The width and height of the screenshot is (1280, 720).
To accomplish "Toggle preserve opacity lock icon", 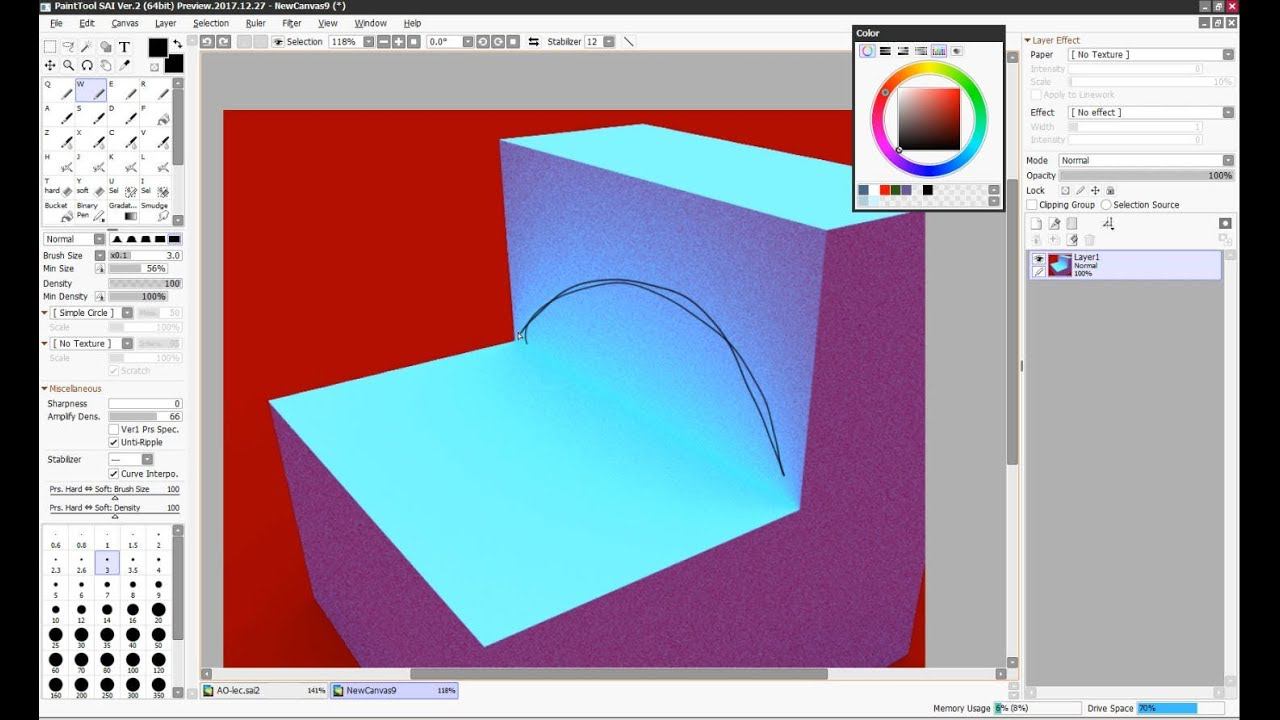I will coord(1065,190).
